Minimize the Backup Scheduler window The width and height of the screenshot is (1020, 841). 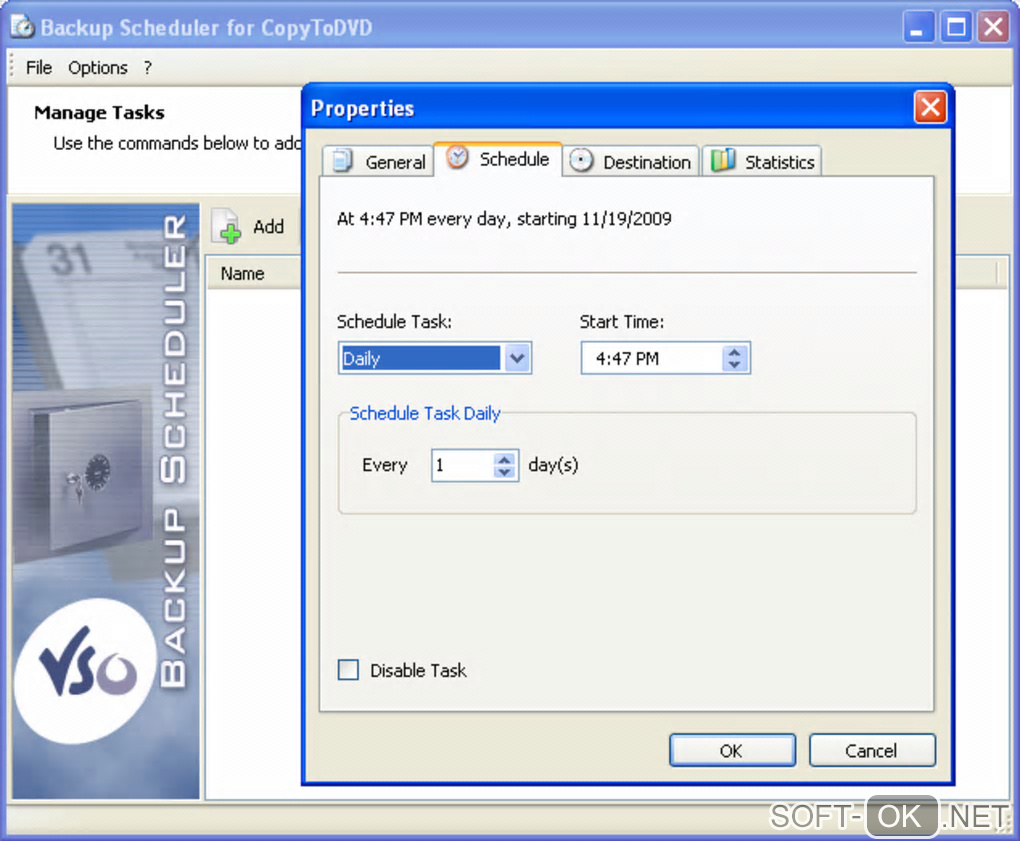point(918,27)
